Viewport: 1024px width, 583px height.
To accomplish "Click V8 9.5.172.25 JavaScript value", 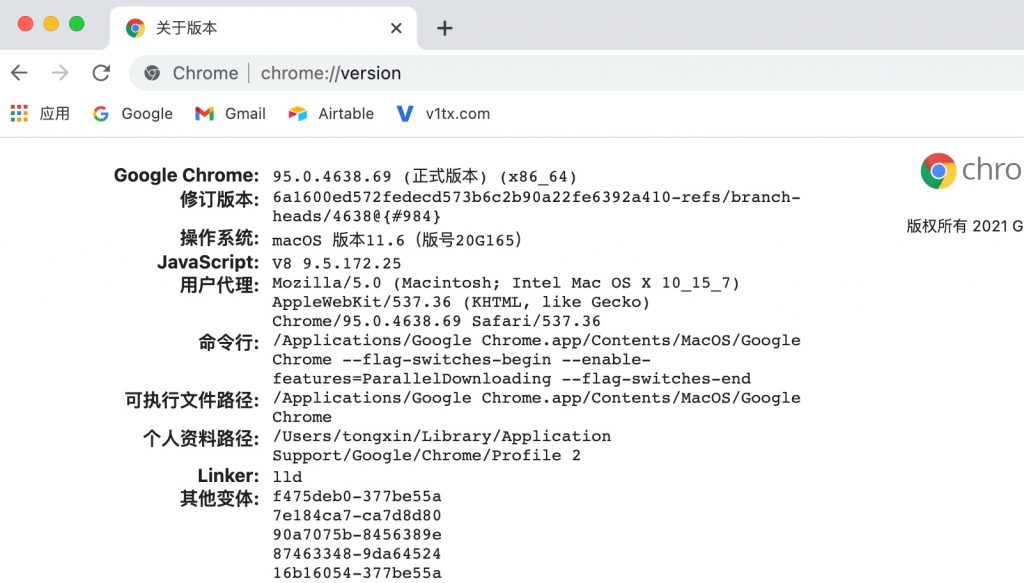I will point(337,264).
